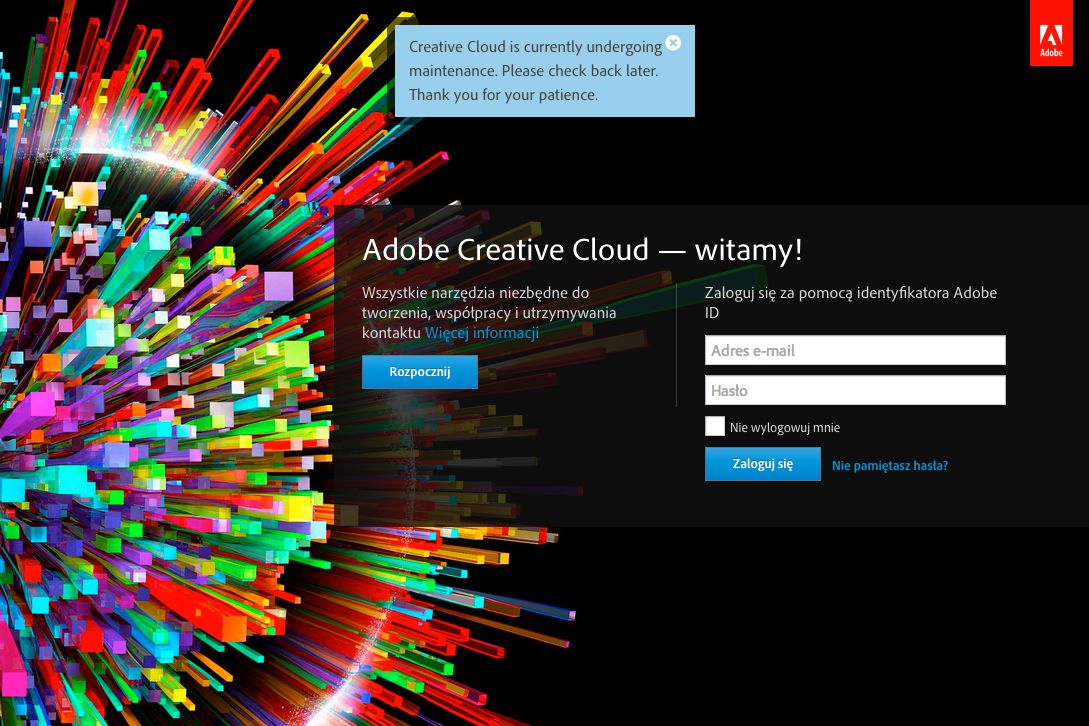Image resolution: width=1089 pixels, height=726 pixels.
Task: Click the Adobe logo in the corner
Action: (x=1051, y=33)
